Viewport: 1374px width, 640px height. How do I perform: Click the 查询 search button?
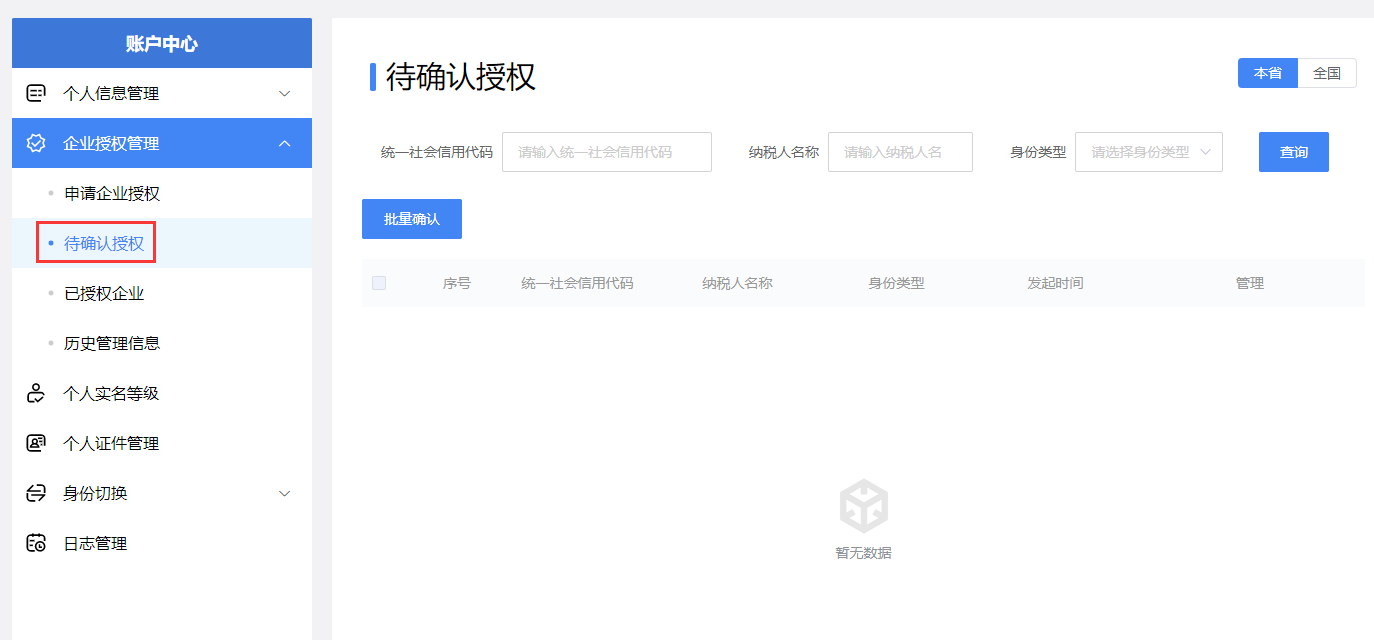tap(1293, 152)
